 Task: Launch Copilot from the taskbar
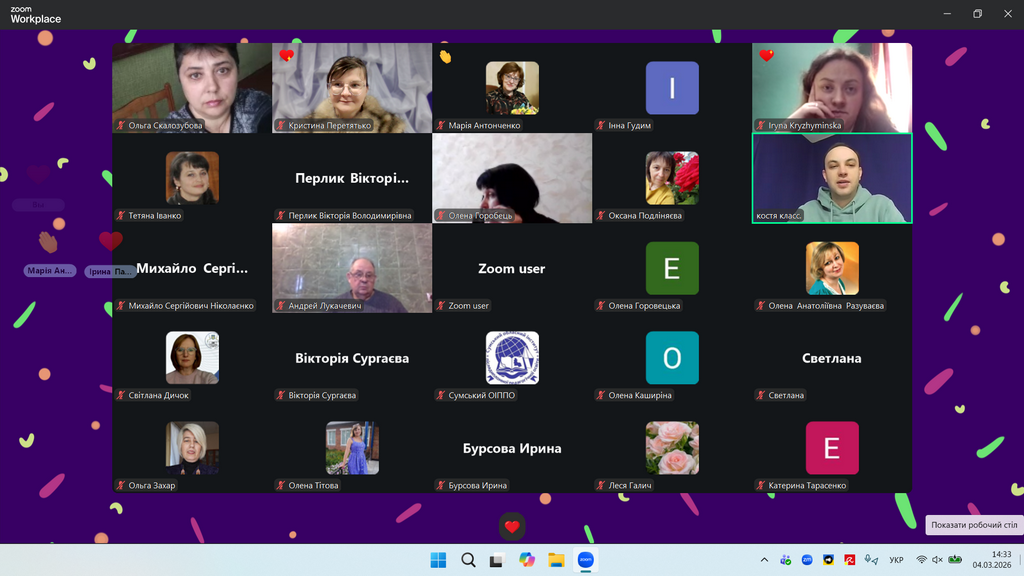(x=527, y=560)
